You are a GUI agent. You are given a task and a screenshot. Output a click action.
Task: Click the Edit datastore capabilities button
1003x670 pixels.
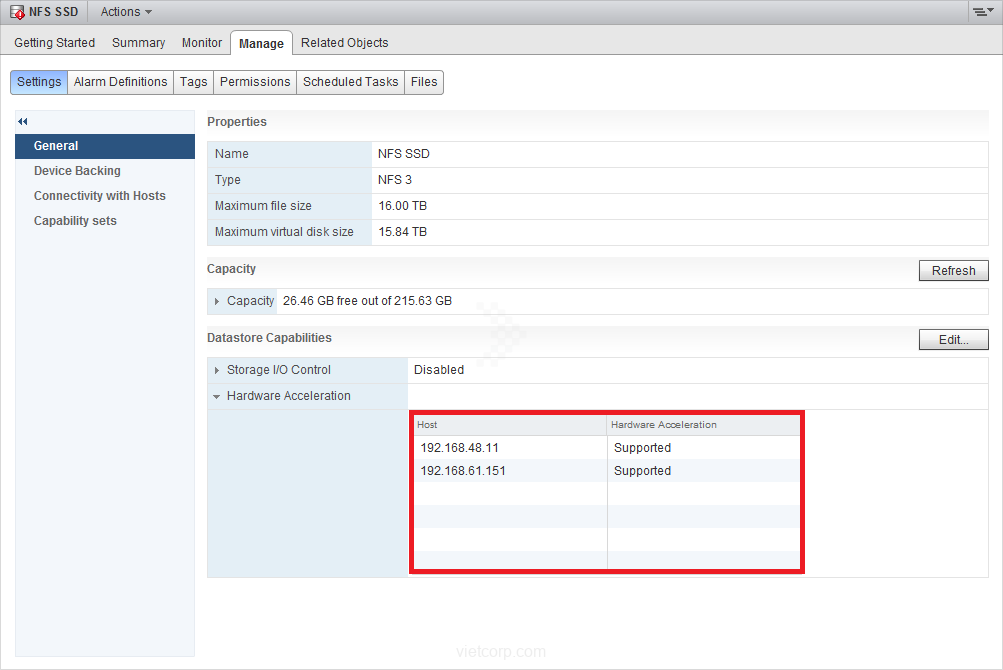click(953, 340)
